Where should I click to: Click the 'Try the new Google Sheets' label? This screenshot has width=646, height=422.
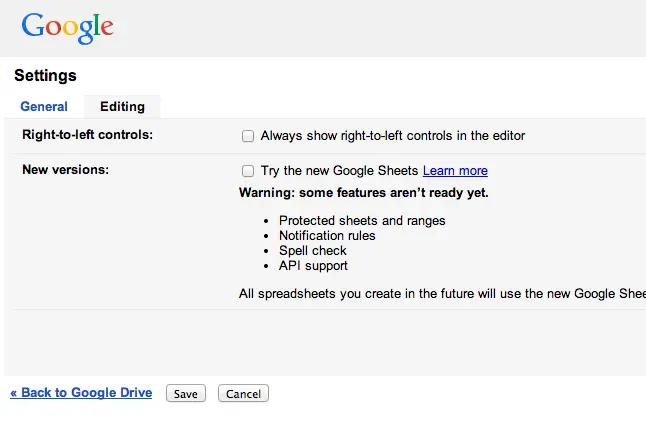point(339,171)
